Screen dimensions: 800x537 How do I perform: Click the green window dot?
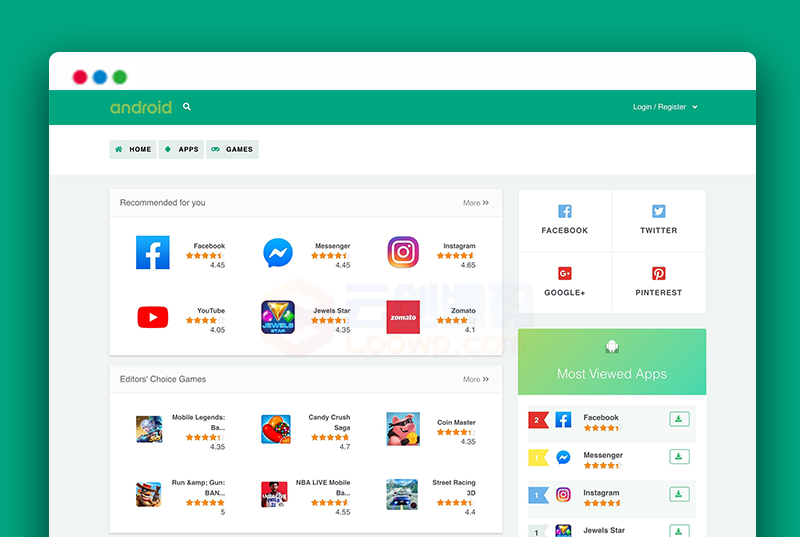[120, 77]
